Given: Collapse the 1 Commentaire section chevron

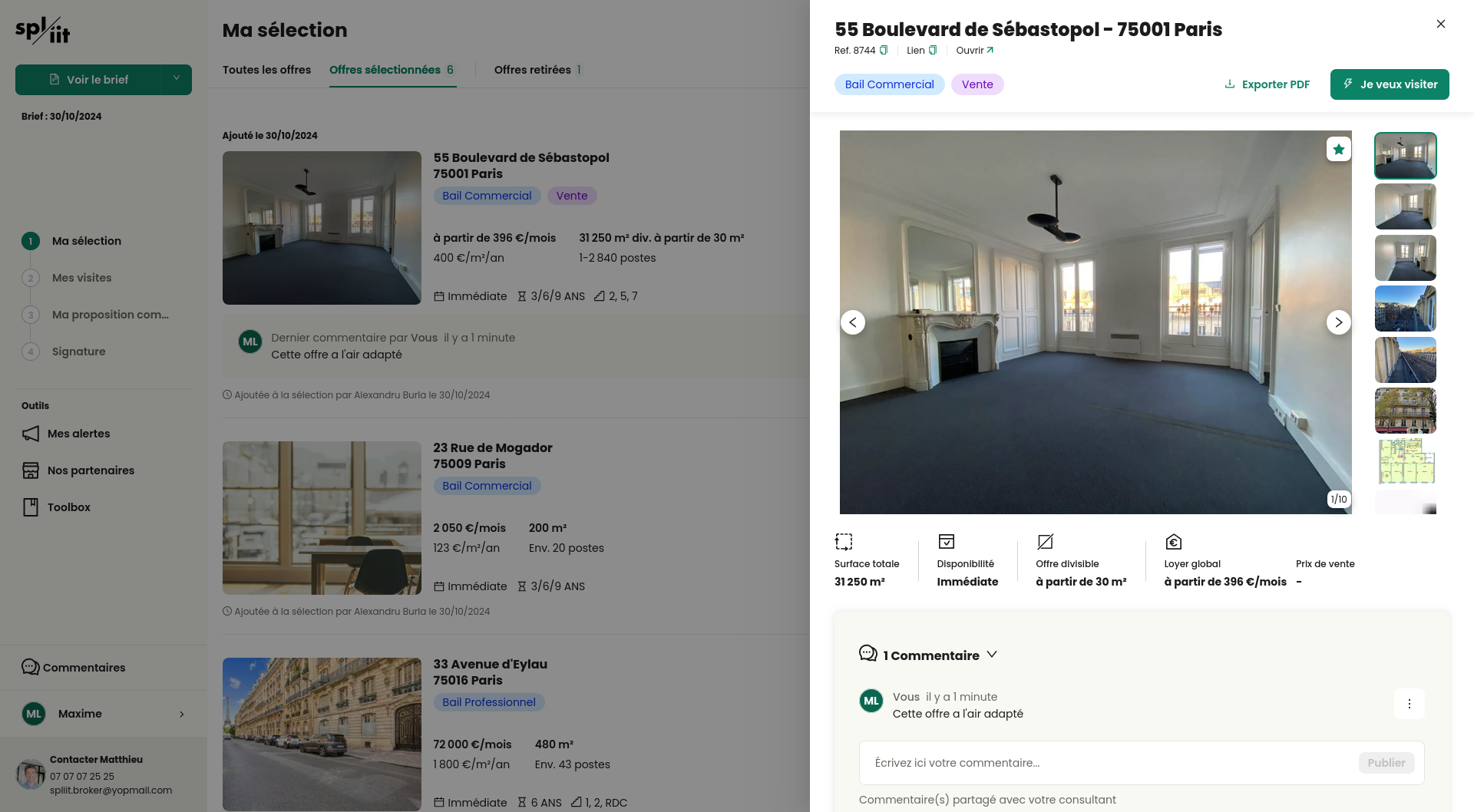Looking at the screenshot, I should (x=992, y=655).
